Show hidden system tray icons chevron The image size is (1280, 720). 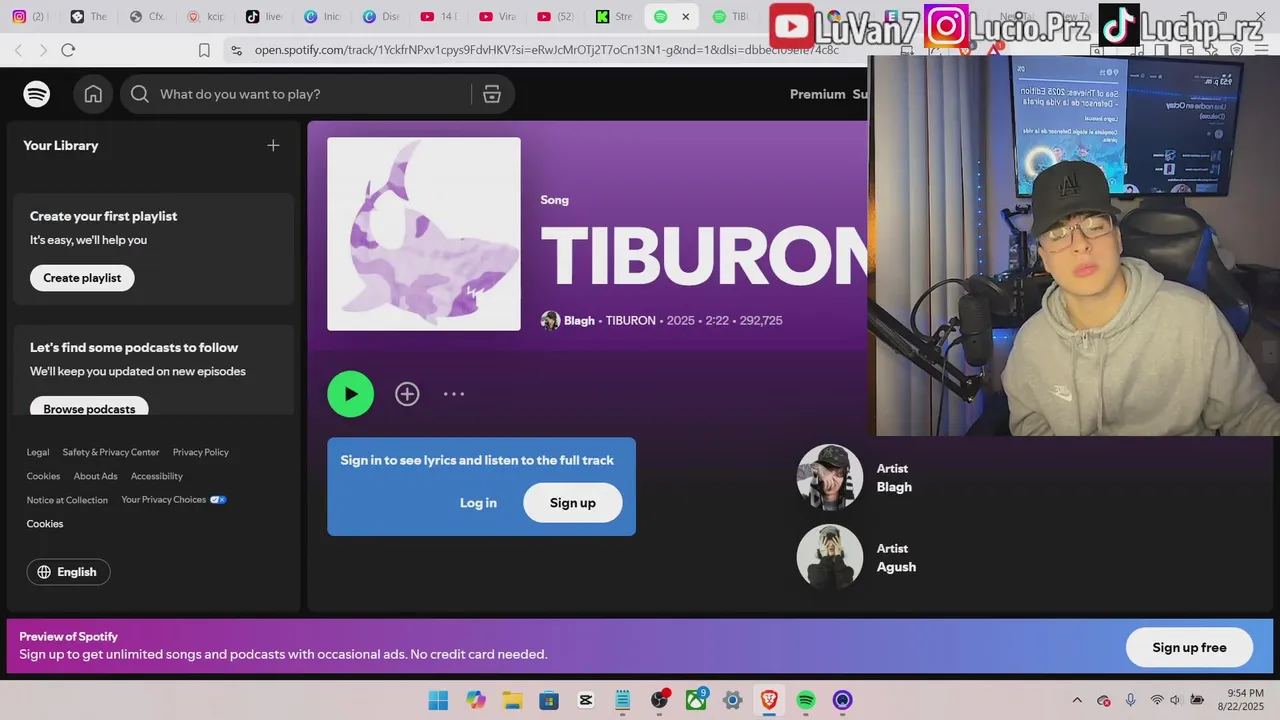pyautogui.click(x=1077, y=700)
